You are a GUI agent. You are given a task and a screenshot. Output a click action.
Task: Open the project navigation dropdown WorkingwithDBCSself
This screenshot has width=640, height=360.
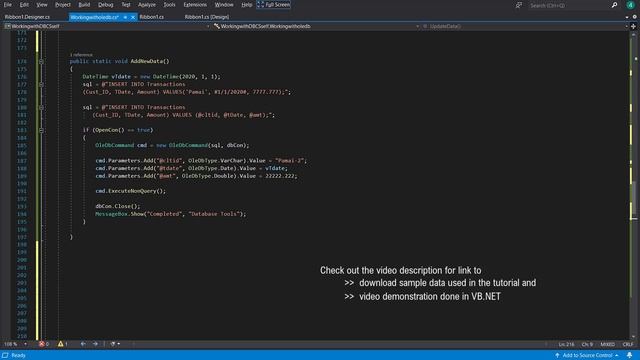pyautogui.click(x=107, y=26)
